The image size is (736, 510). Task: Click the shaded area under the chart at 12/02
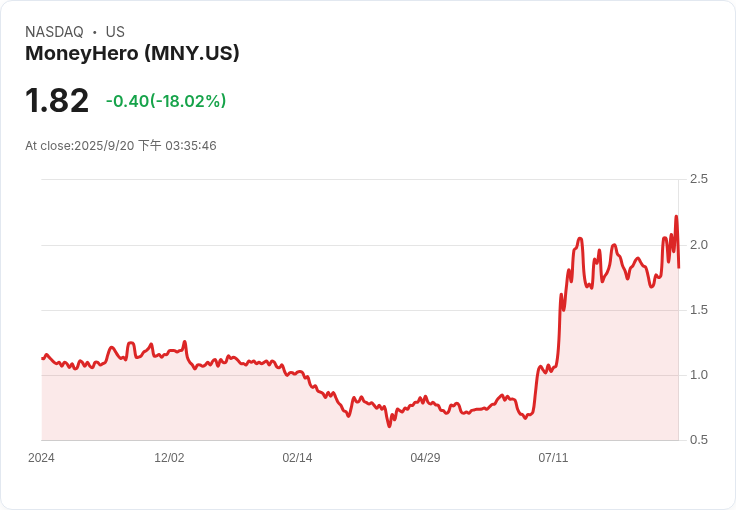169,400
